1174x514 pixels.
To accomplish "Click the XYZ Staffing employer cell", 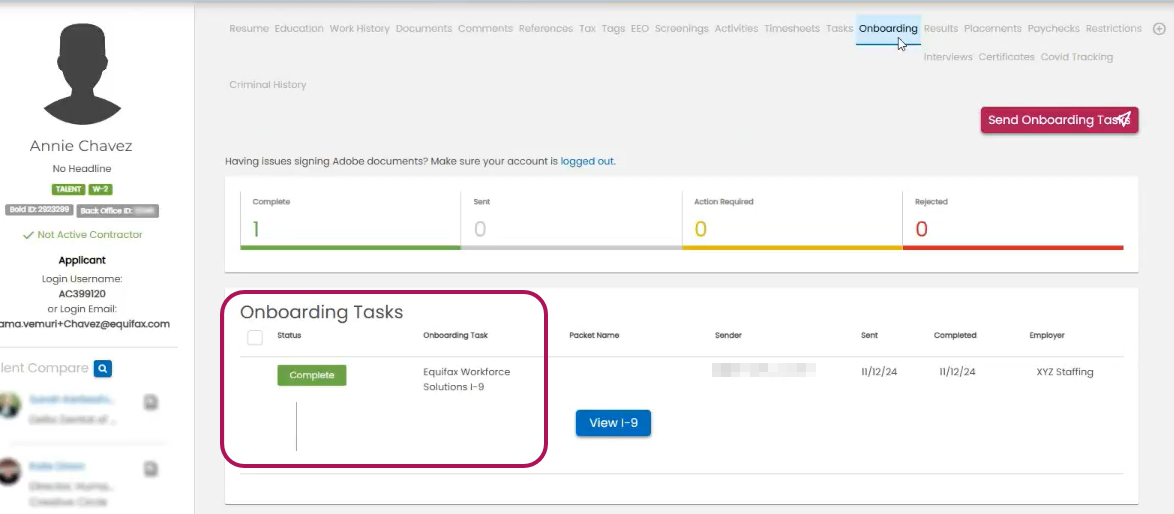I will click(1065, 372).
